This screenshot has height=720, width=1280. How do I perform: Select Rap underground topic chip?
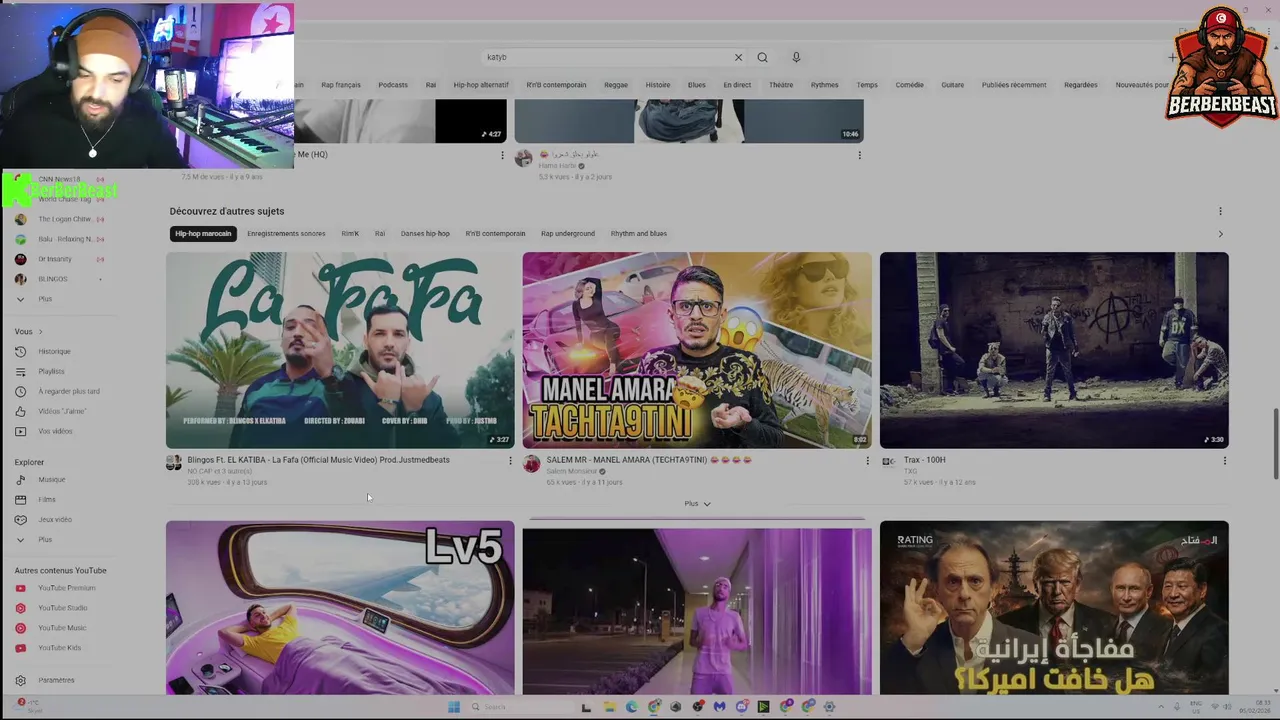pyautogui.click(x=568, y=233)
